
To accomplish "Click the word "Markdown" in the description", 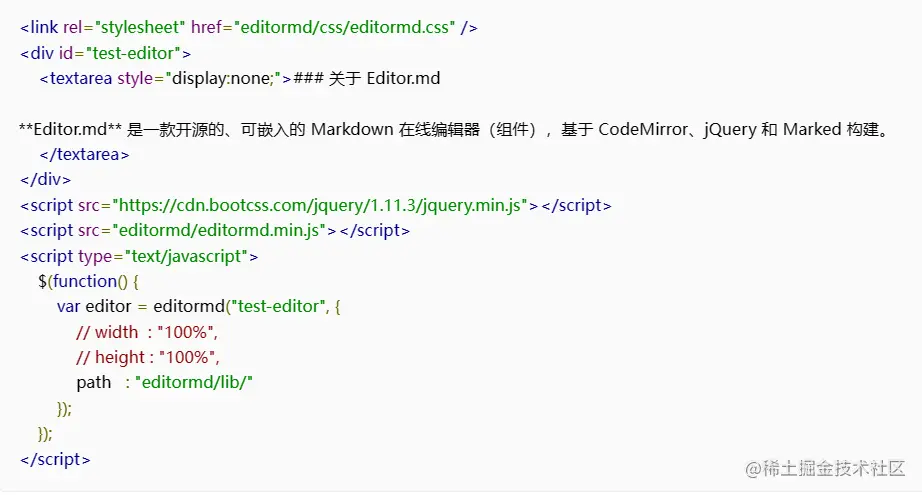I will [x=352, y=129].
